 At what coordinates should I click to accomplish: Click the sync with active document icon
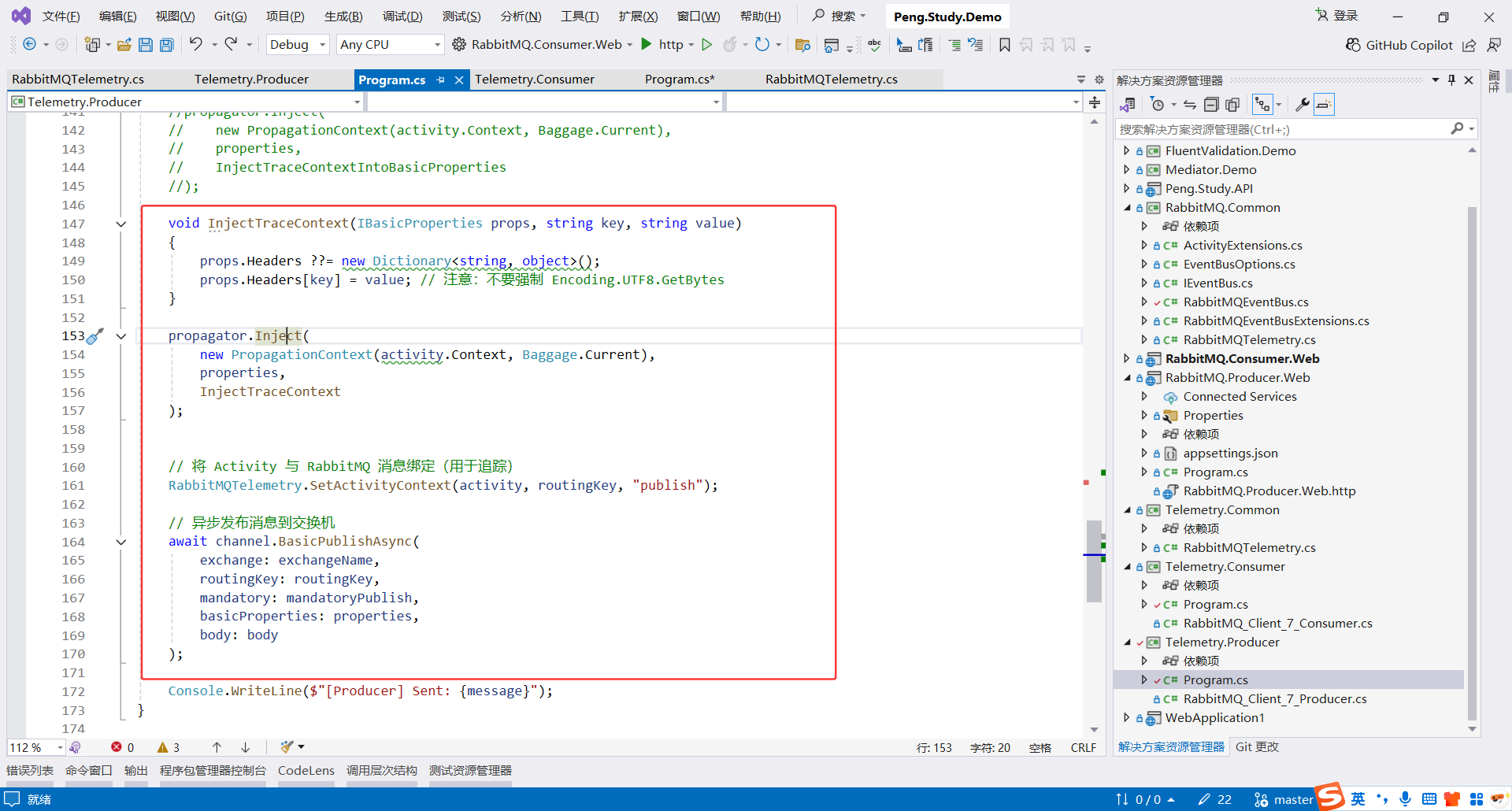click(x=1190, y=105)
